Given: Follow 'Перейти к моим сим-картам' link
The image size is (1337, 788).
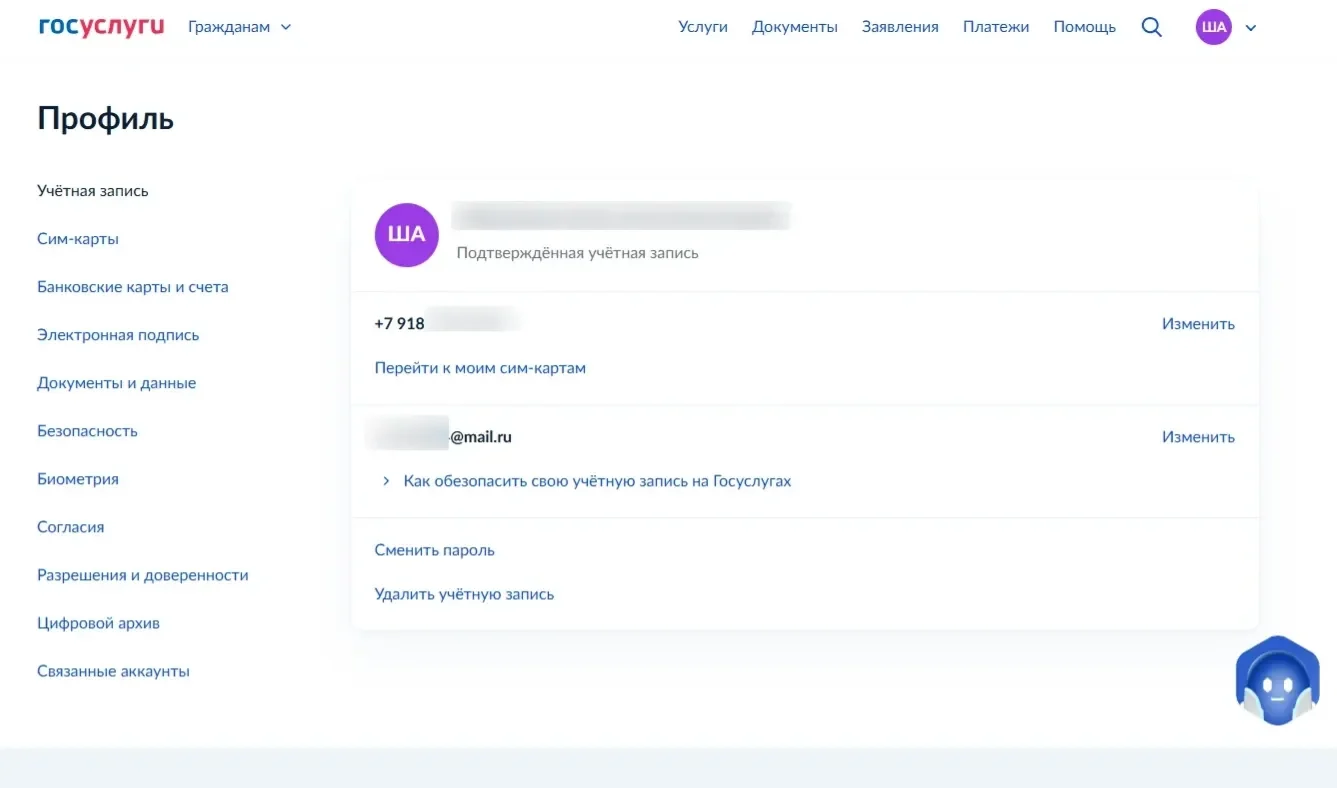Looking at the screenshot, I should pyautogui.click(x=480, y=368).
